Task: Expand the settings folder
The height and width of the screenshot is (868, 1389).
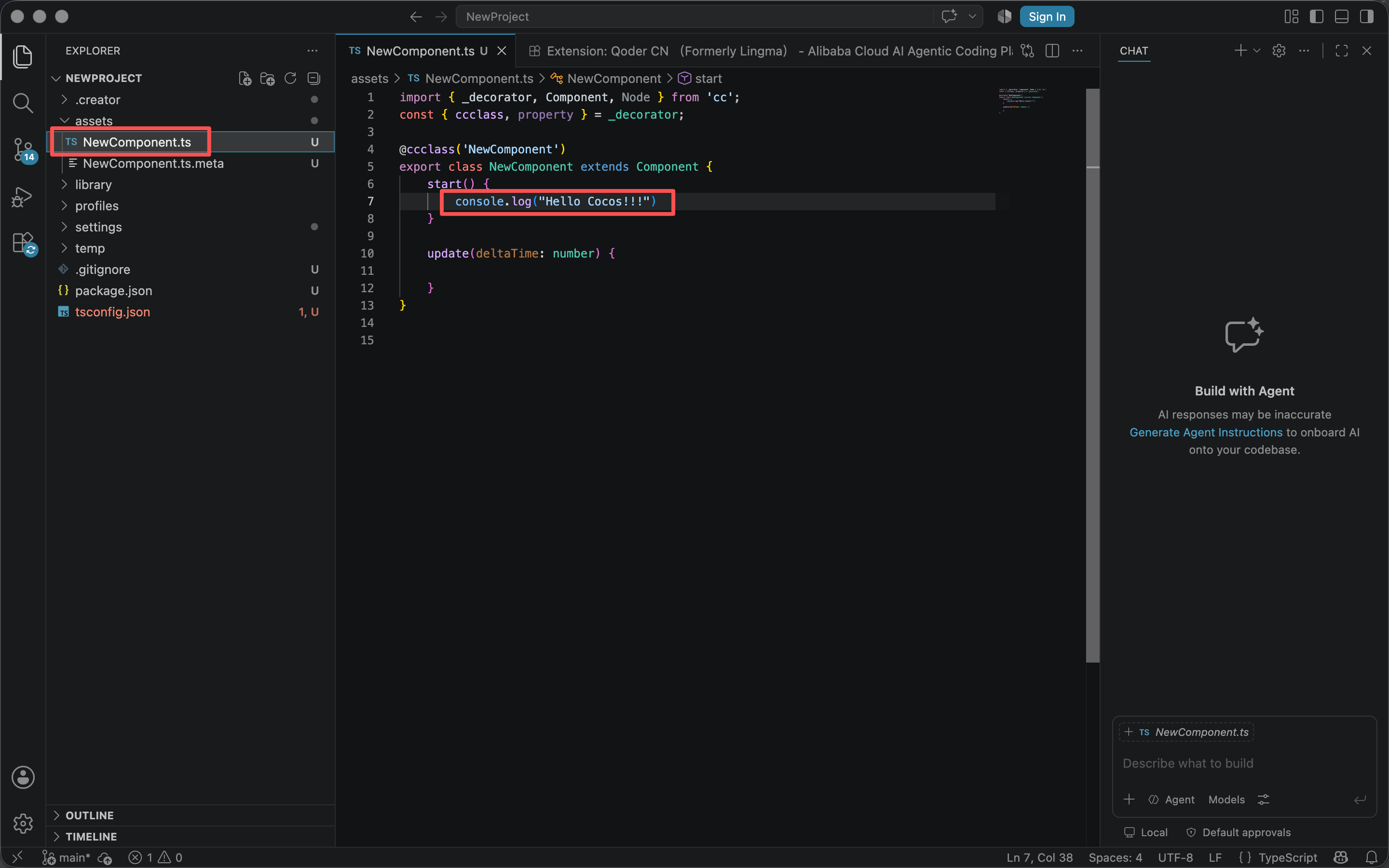Action: [190, 227]
